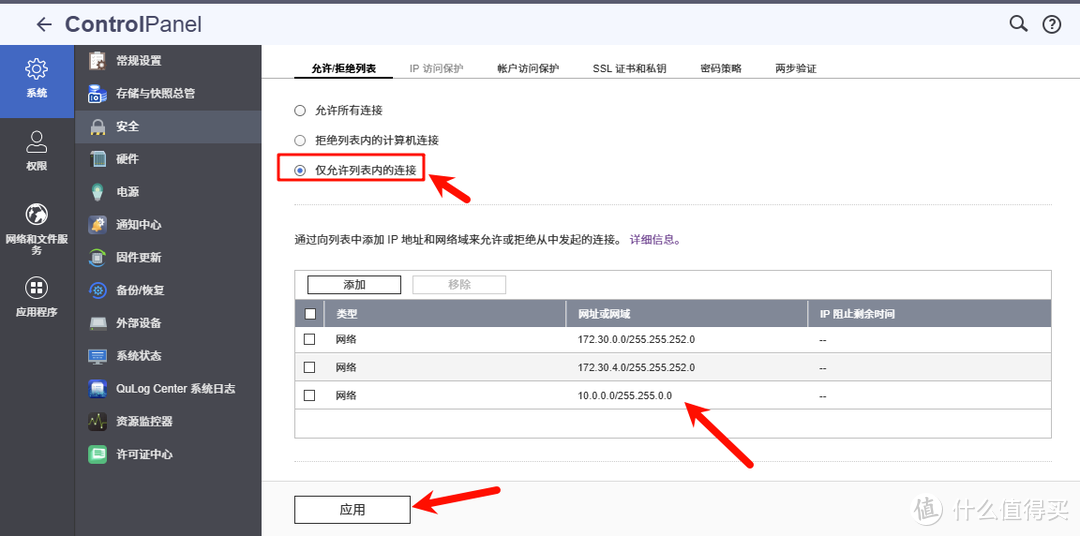Click the 固件更新 icon in menu

[98, 257]
